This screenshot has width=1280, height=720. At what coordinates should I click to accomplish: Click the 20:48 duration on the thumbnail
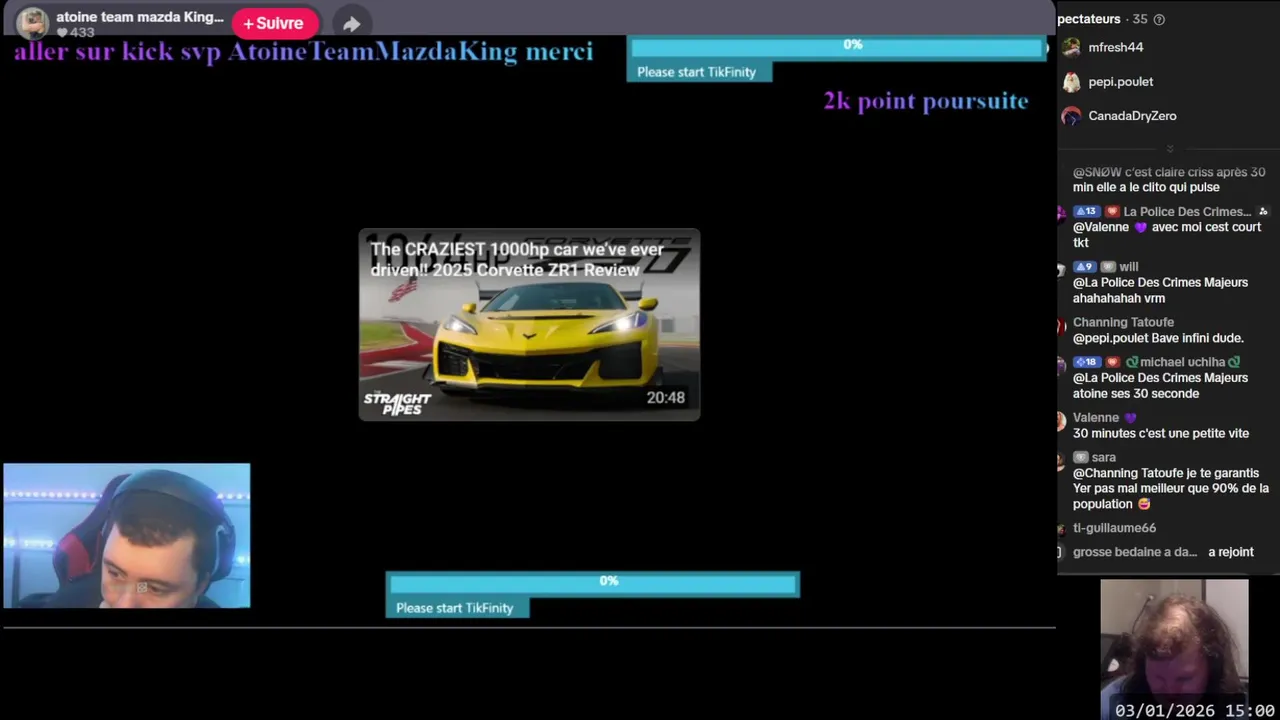coord(665,398)
